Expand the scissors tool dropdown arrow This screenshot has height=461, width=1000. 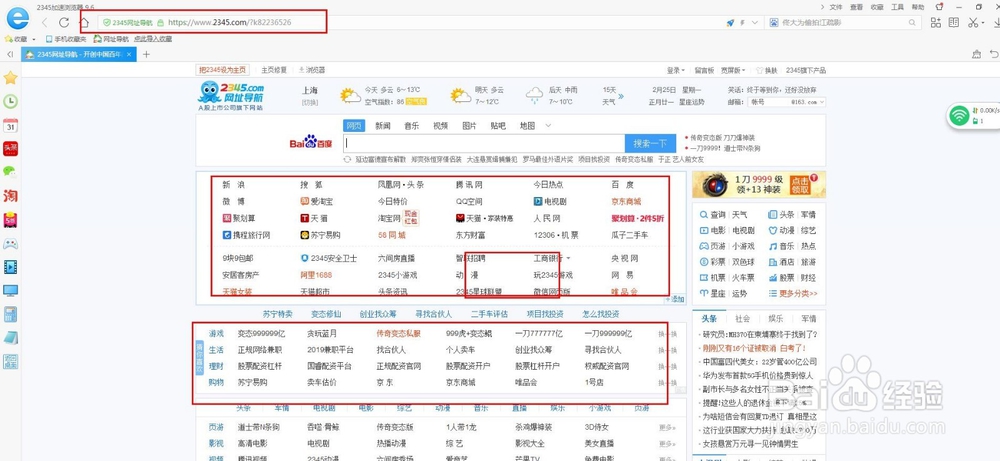tap(982, 22)
